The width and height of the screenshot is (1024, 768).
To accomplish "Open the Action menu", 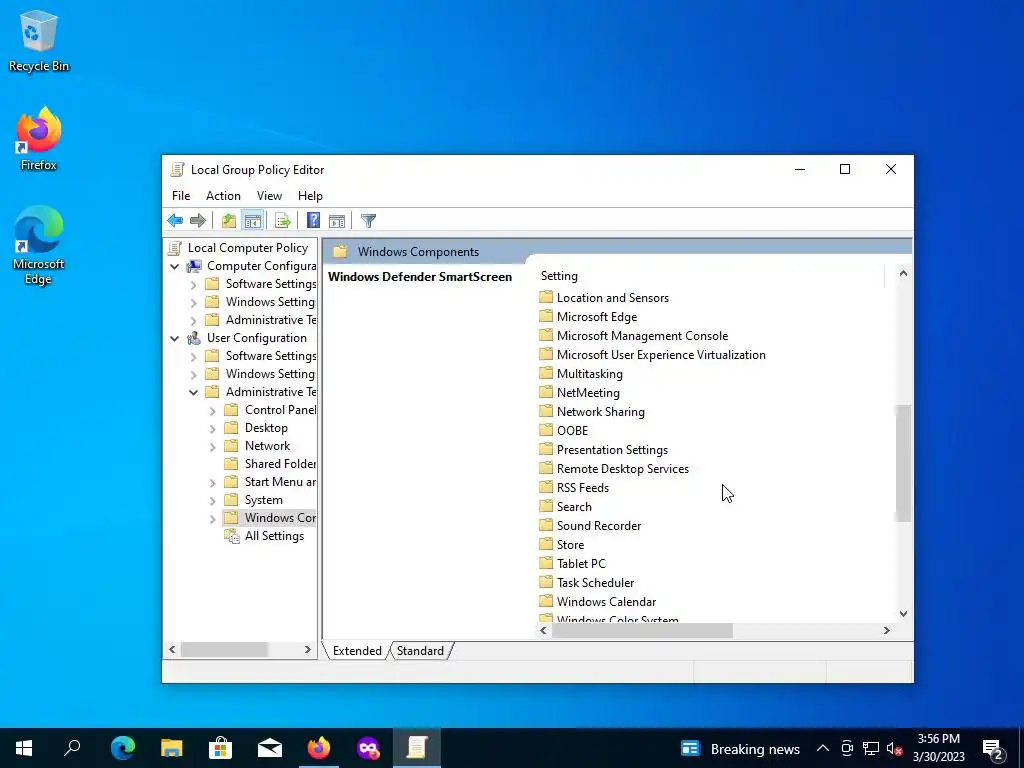I will point(223,196).
